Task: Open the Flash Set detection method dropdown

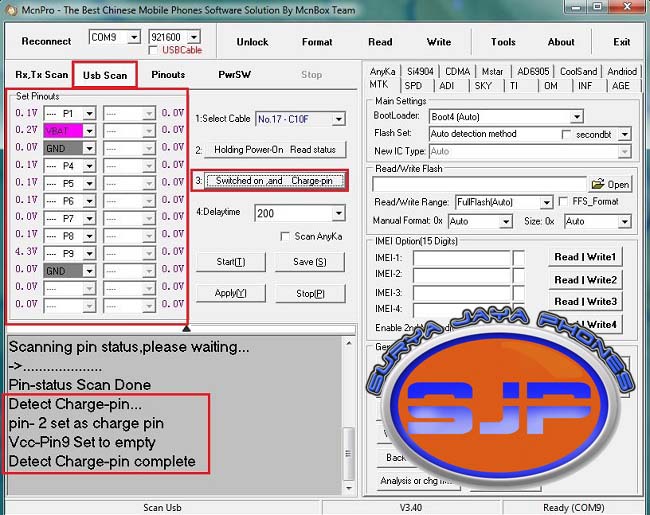Action: [x=624, y=134]
